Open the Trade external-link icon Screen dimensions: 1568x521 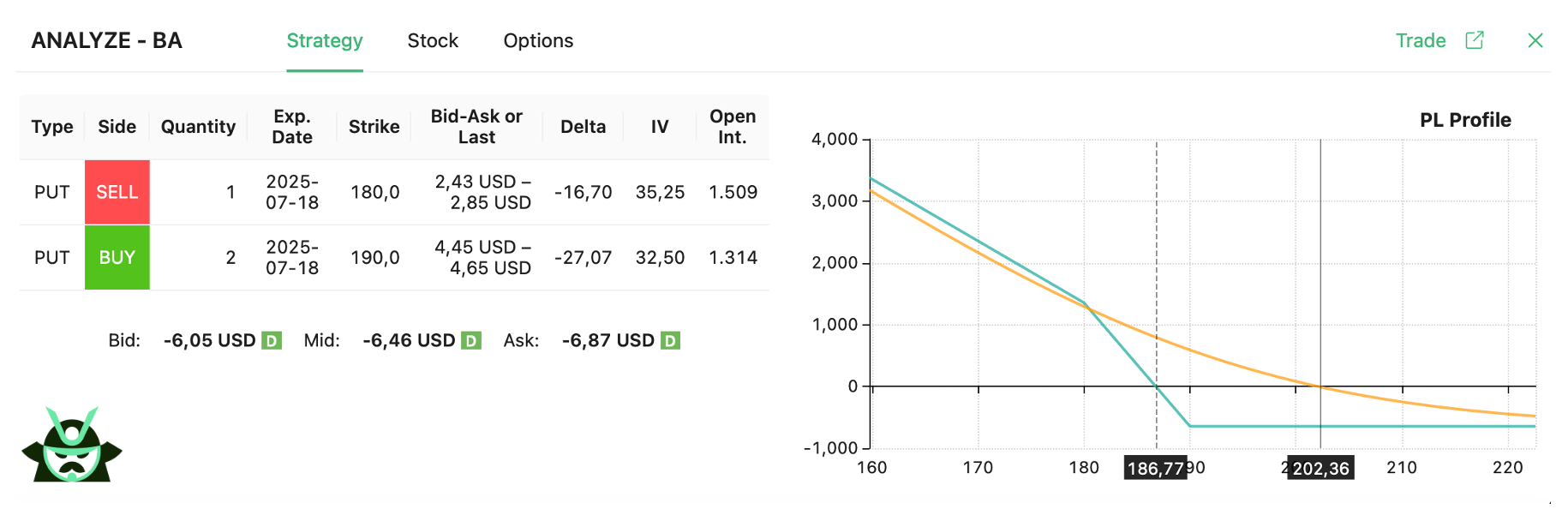click(1474, 39)
